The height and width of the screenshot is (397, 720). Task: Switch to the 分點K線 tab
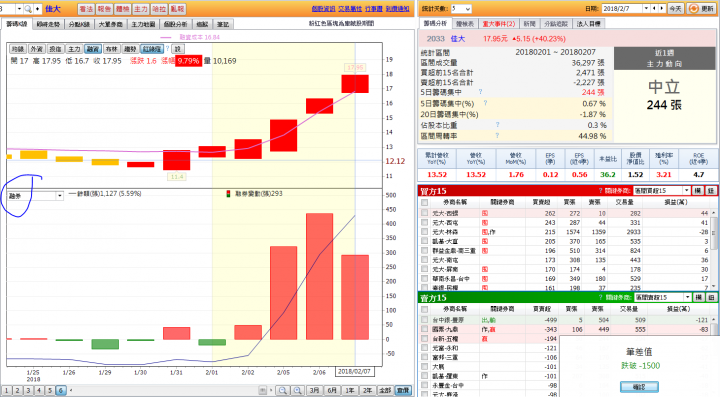tap(79, 24)
